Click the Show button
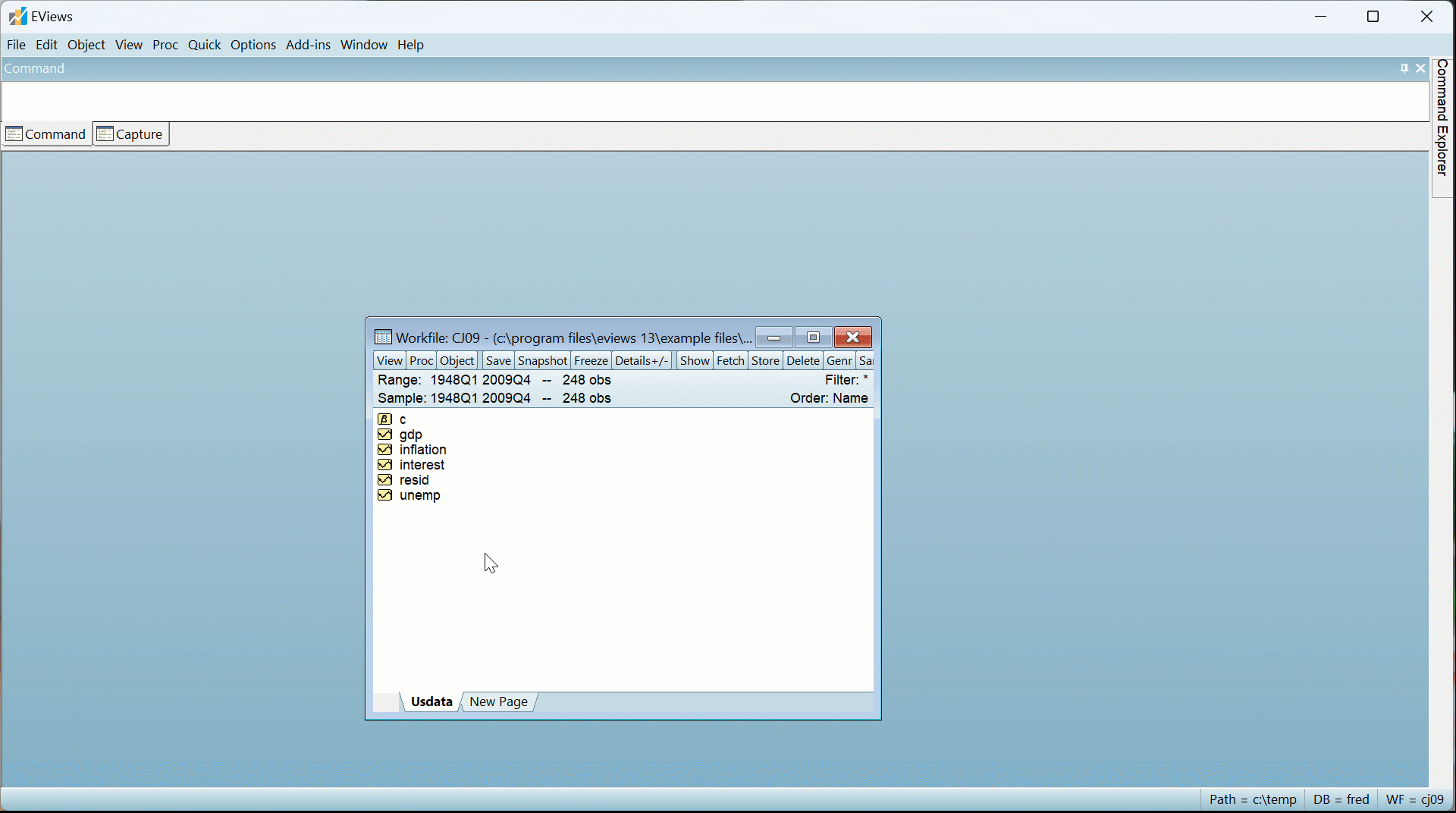This screenshot has width=1456, height=813. click(x=695, y=361)
